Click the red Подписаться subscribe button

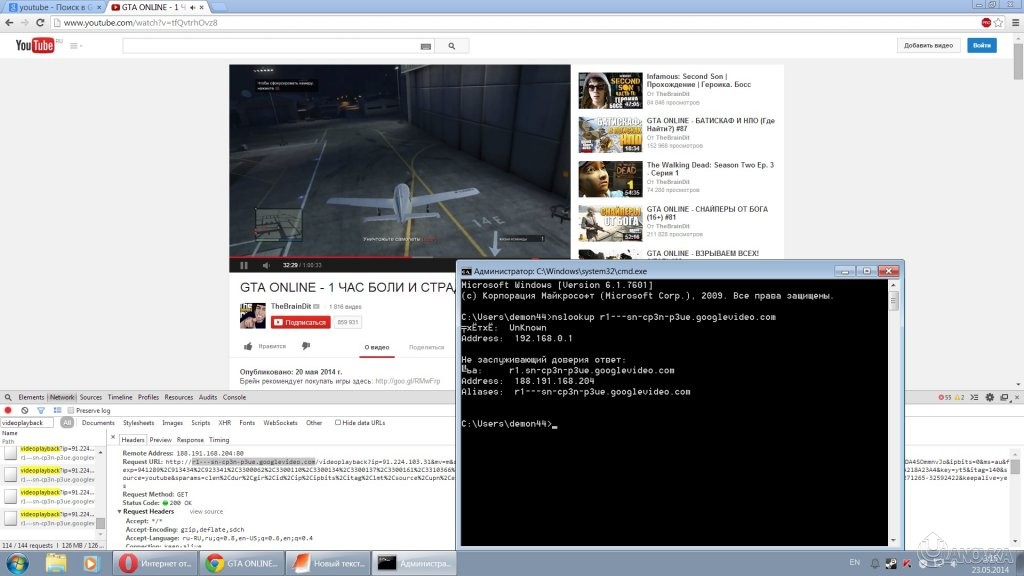tap(300, 322)
